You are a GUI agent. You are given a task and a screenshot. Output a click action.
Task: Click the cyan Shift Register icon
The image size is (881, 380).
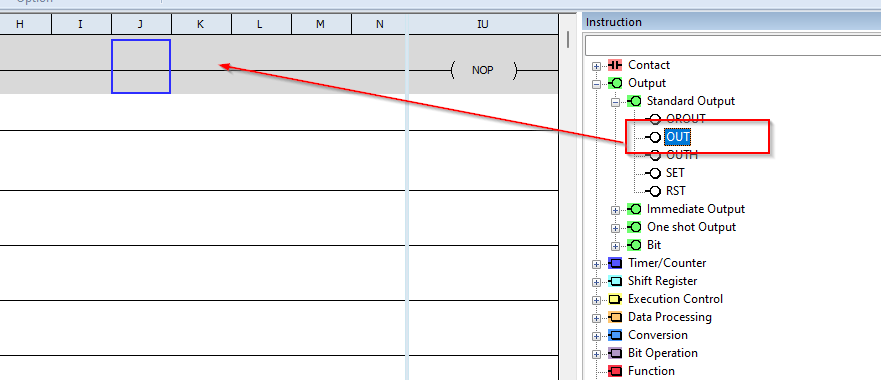pyautogui.click(x=615, y=281)
